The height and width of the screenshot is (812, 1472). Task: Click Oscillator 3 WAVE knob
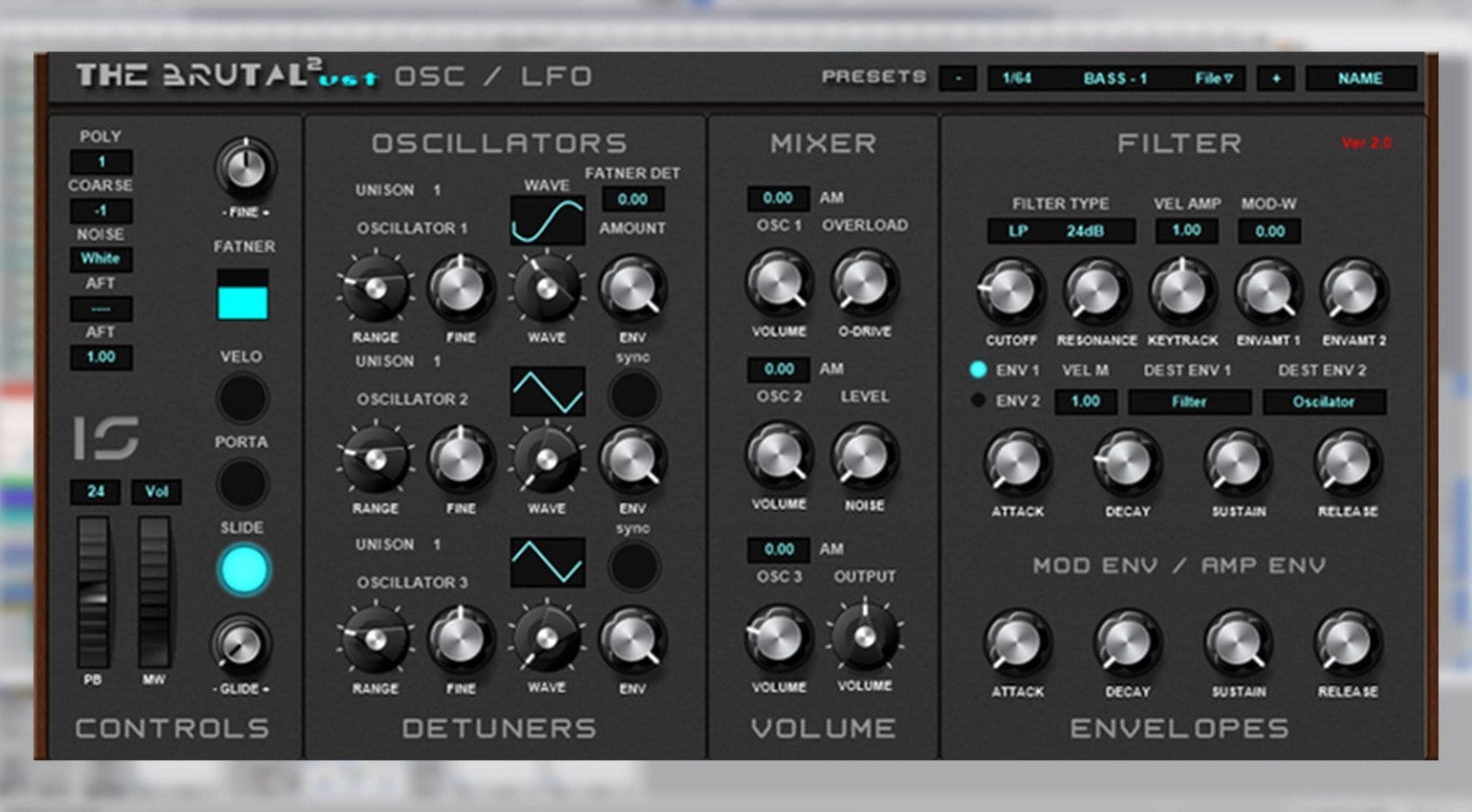[547, 639]
